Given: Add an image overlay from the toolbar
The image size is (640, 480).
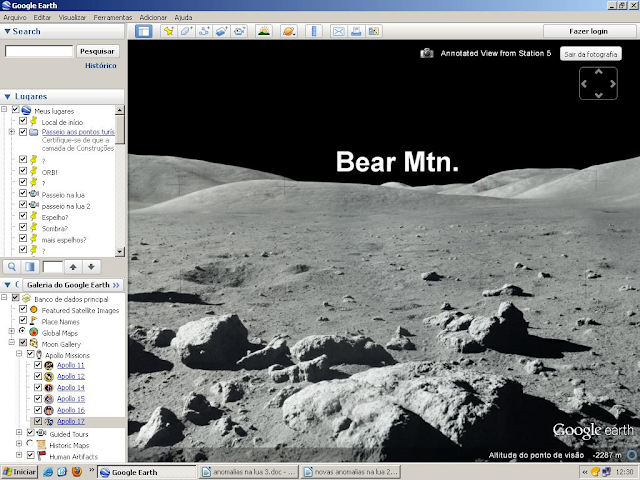Looking at the screenshot, I should click(x=221, y=31).
